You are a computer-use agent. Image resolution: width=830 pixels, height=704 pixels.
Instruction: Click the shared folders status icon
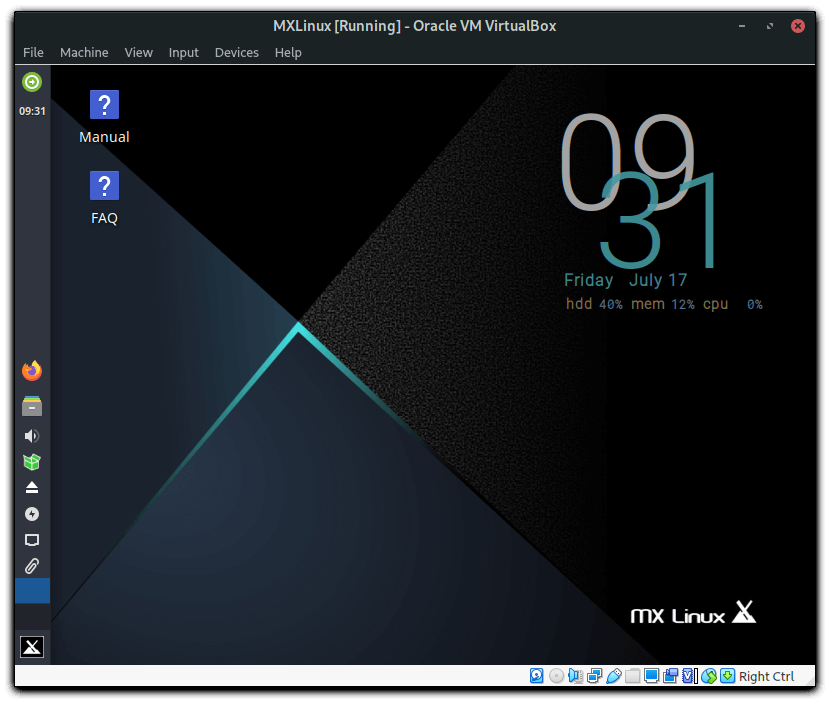(633, 676)
